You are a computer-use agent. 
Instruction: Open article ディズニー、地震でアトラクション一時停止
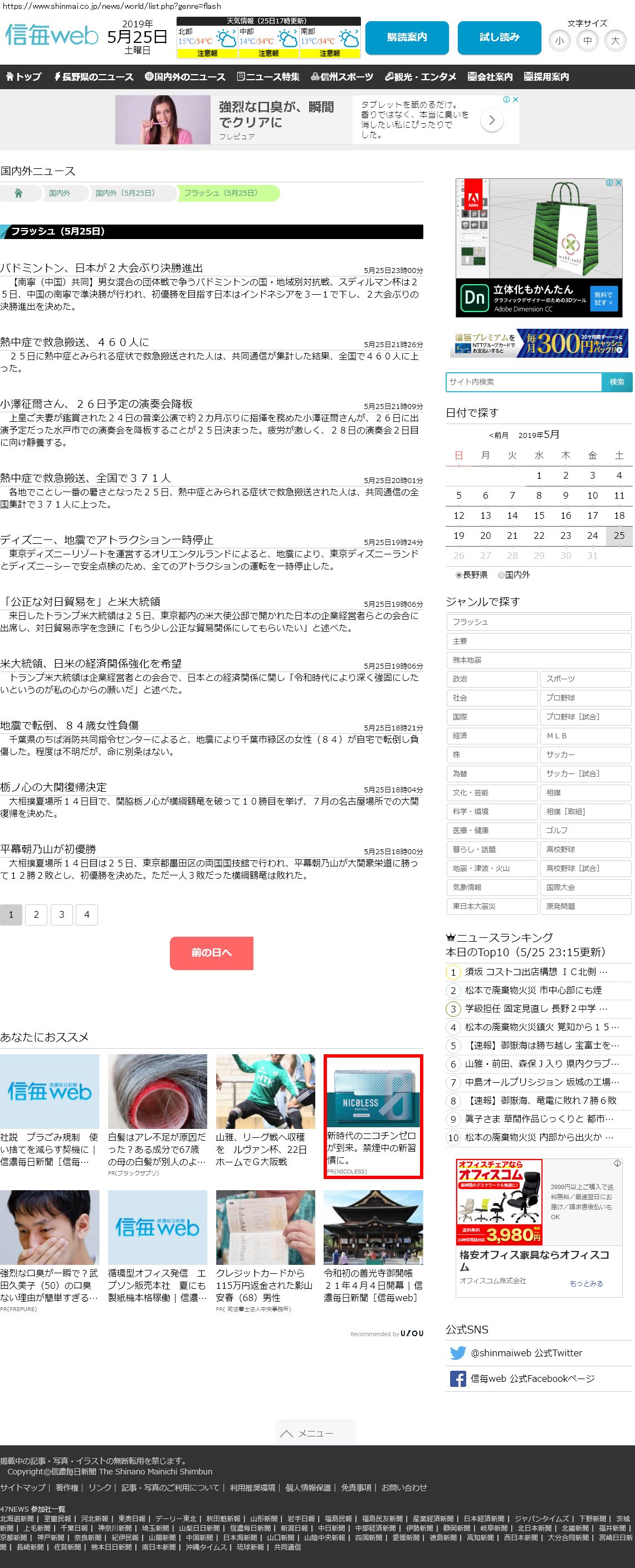coord(107,540)
